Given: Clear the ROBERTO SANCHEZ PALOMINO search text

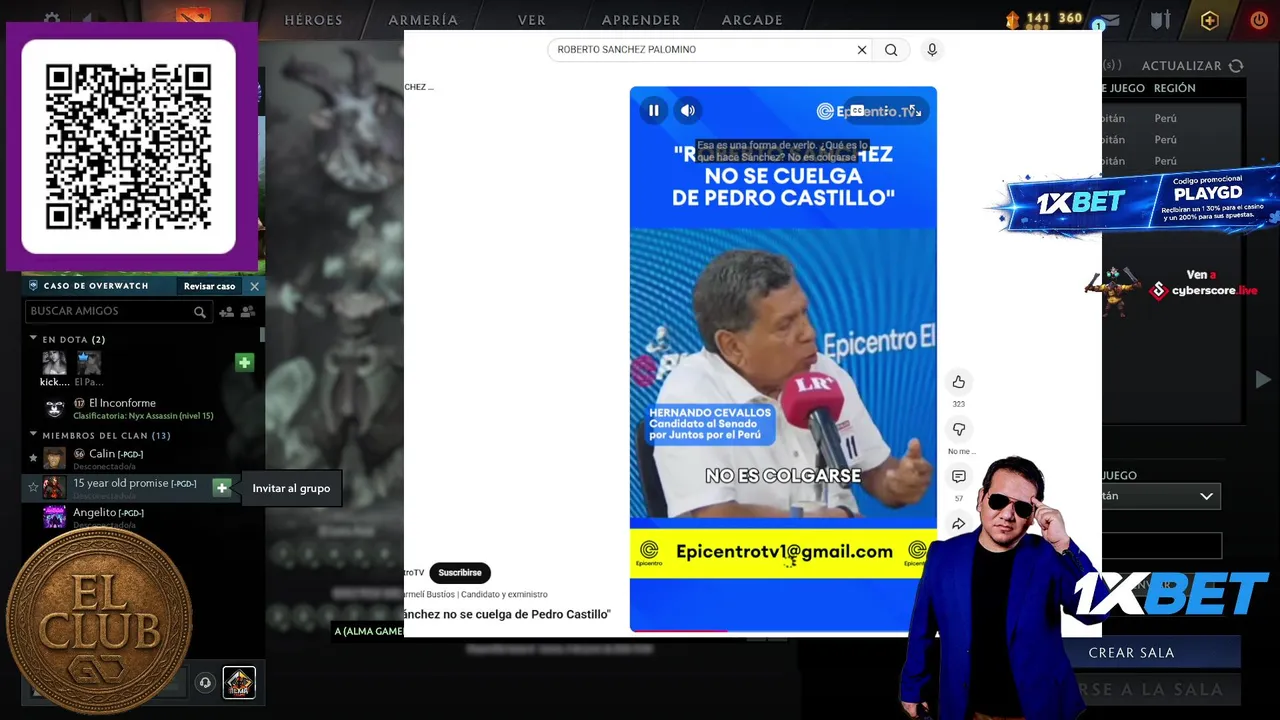Looking at the screenshot, I should coord(861,50).
